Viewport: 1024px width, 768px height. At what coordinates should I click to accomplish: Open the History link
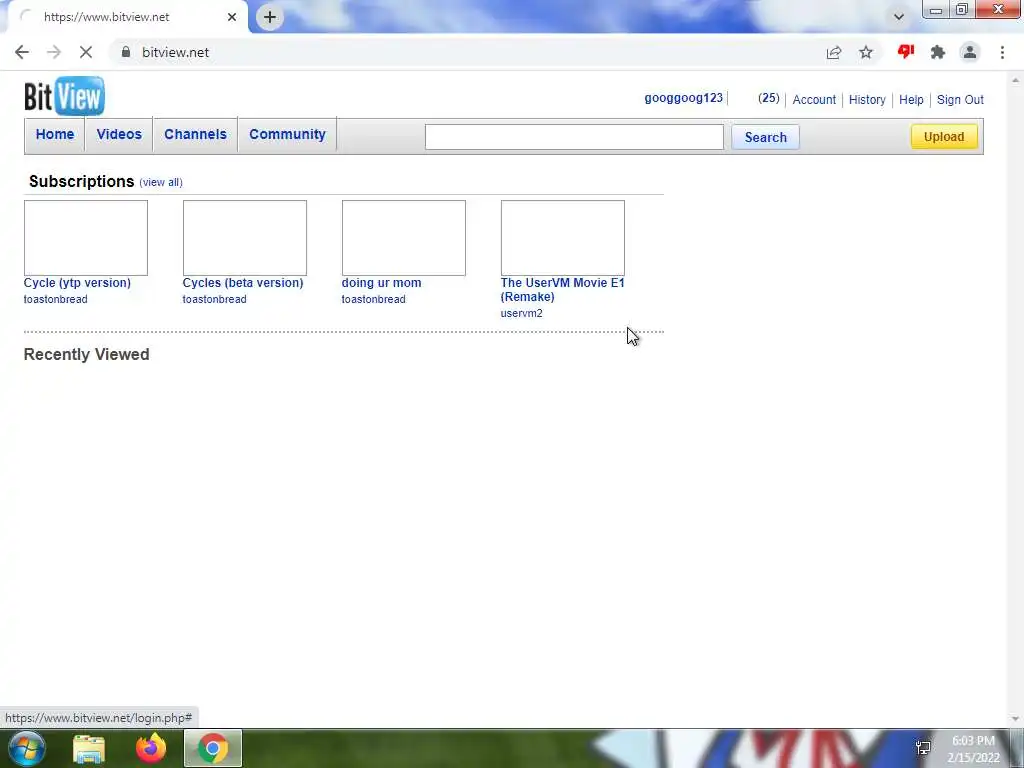coord(867,100)
